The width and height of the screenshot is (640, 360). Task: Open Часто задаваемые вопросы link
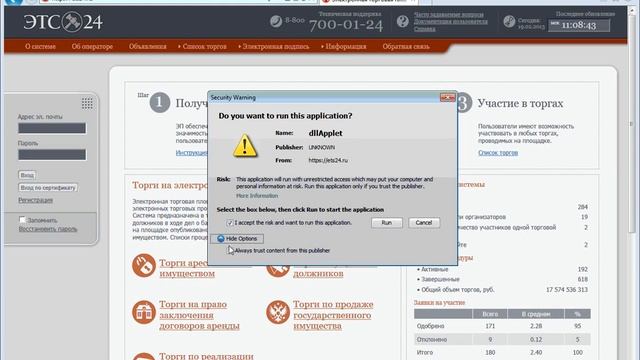(x=449, y=14)
